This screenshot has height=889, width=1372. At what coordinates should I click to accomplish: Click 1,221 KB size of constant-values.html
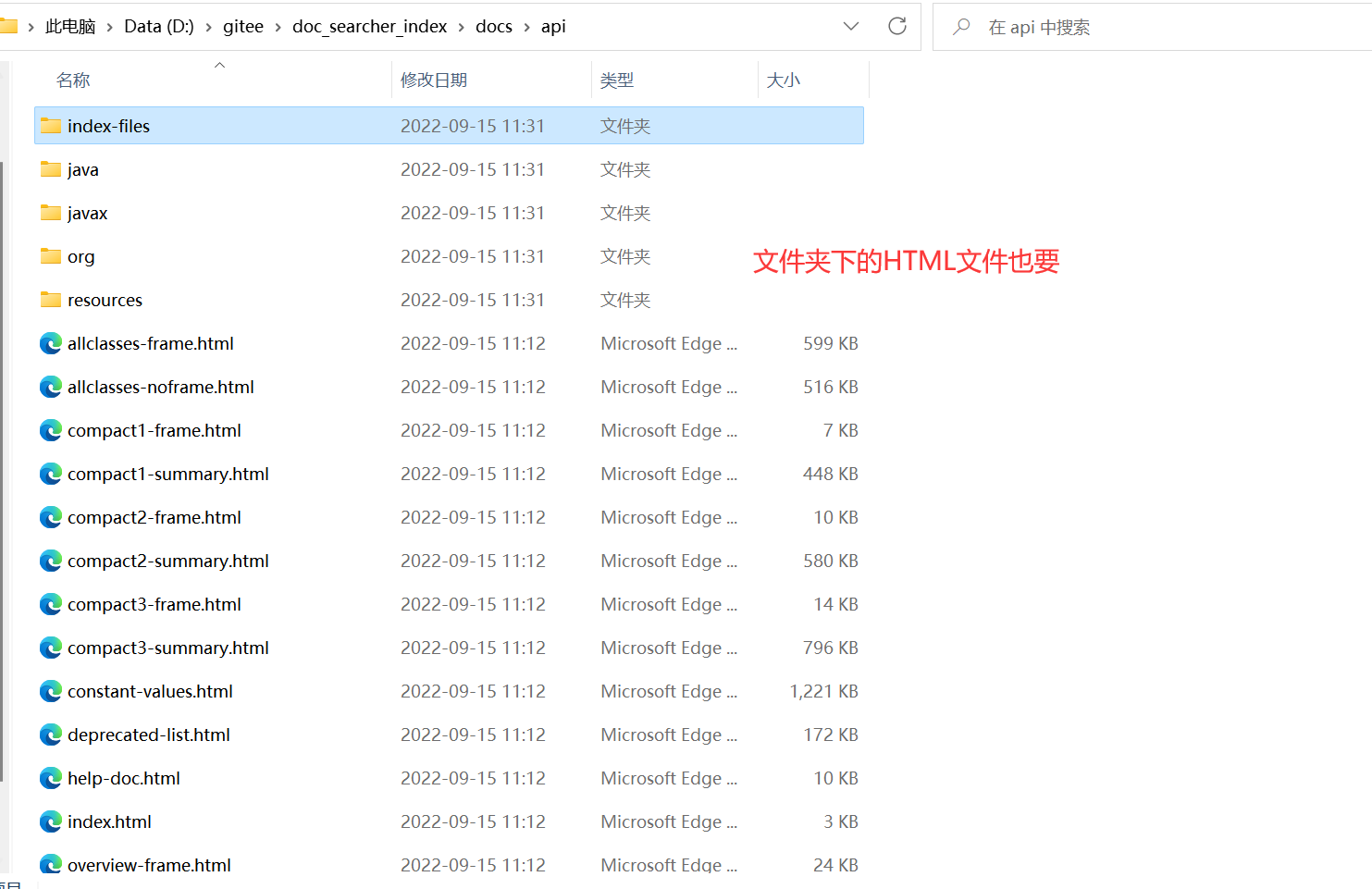coord(823,691)
